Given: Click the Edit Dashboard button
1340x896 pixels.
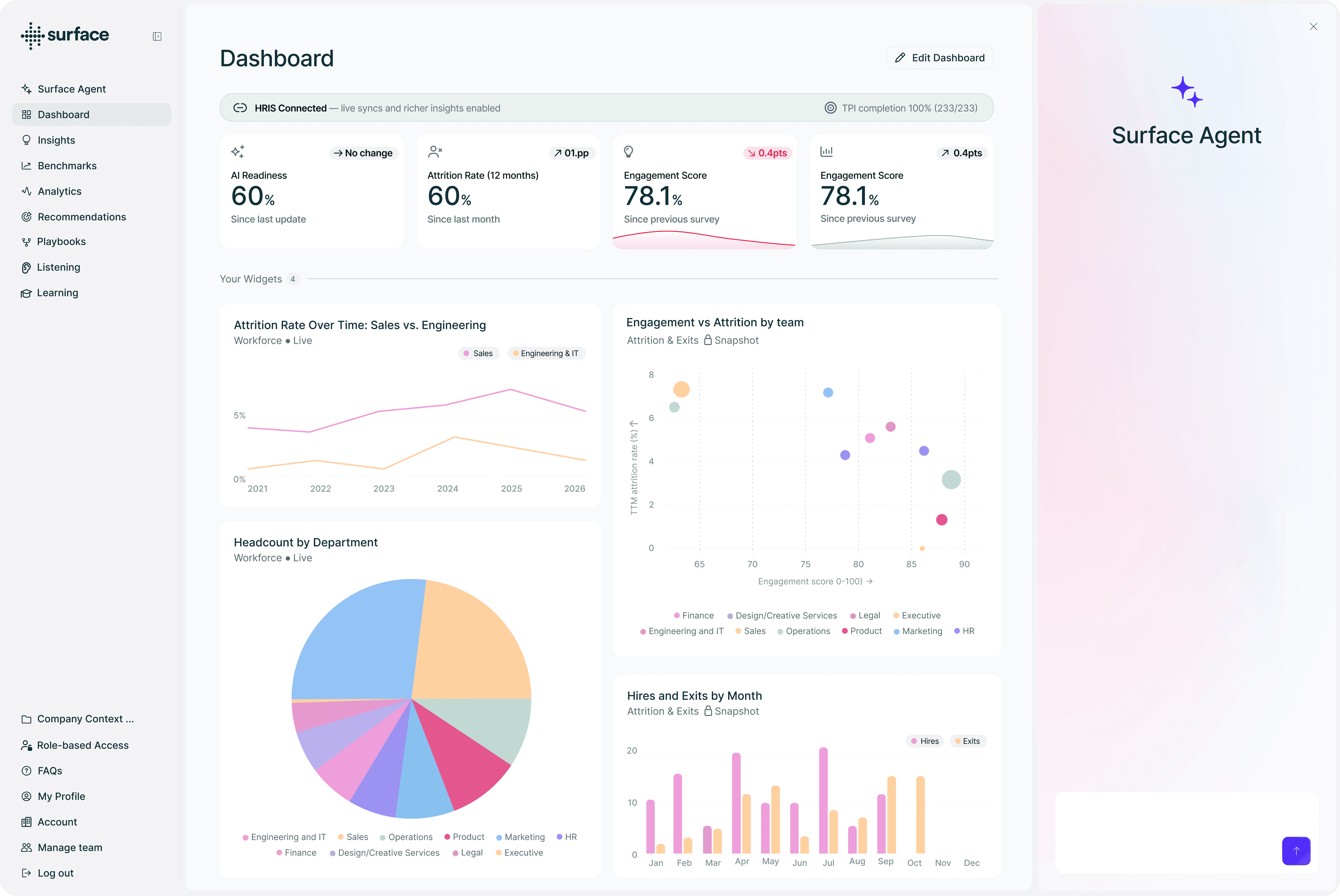Looking at the screenshot, I should pyautogui.click(x=940, y=58).
